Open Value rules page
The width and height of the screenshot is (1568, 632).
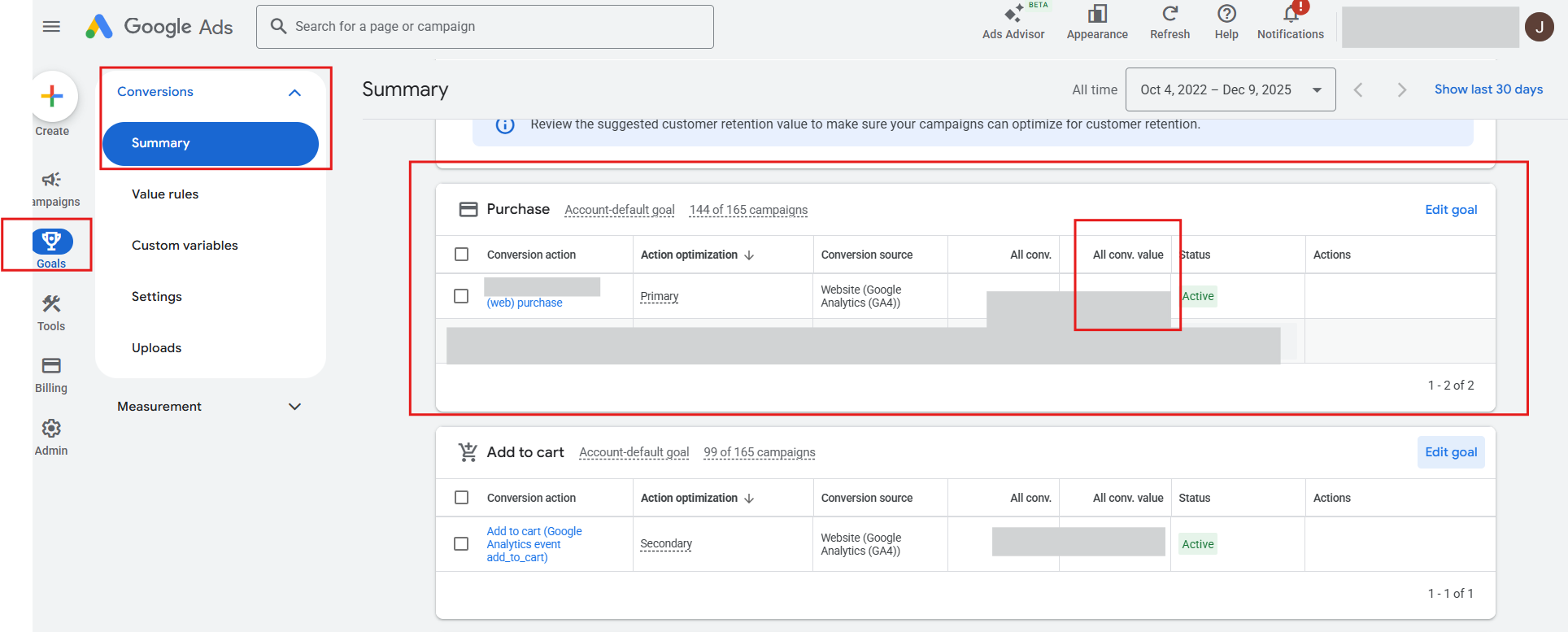click(165, 194)
